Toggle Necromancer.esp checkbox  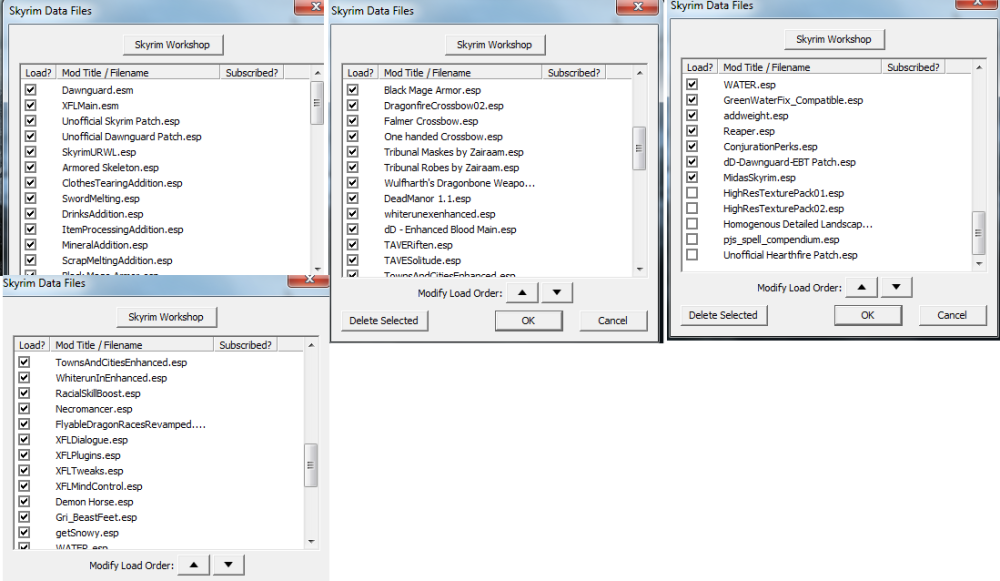coord(24,409)
